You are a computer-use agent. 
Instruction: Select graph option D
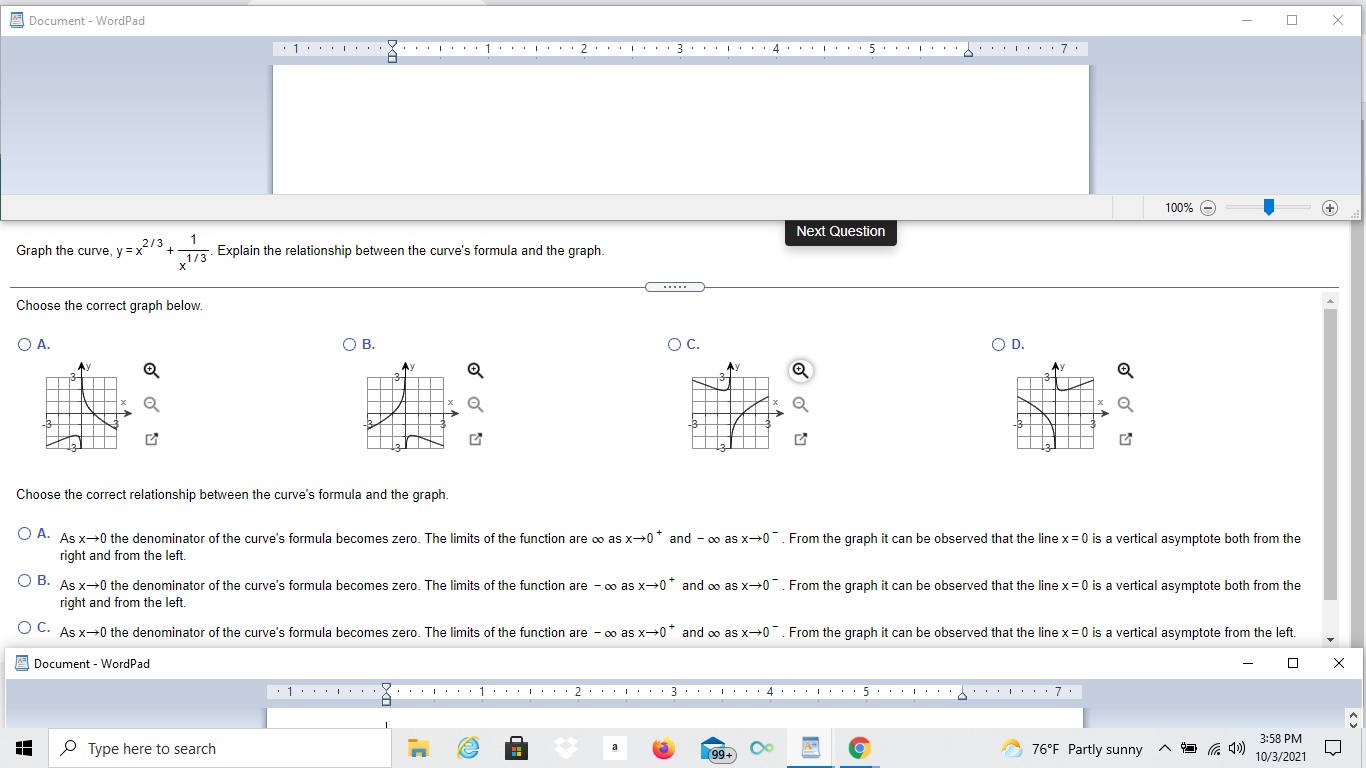[x=997, y=344]
